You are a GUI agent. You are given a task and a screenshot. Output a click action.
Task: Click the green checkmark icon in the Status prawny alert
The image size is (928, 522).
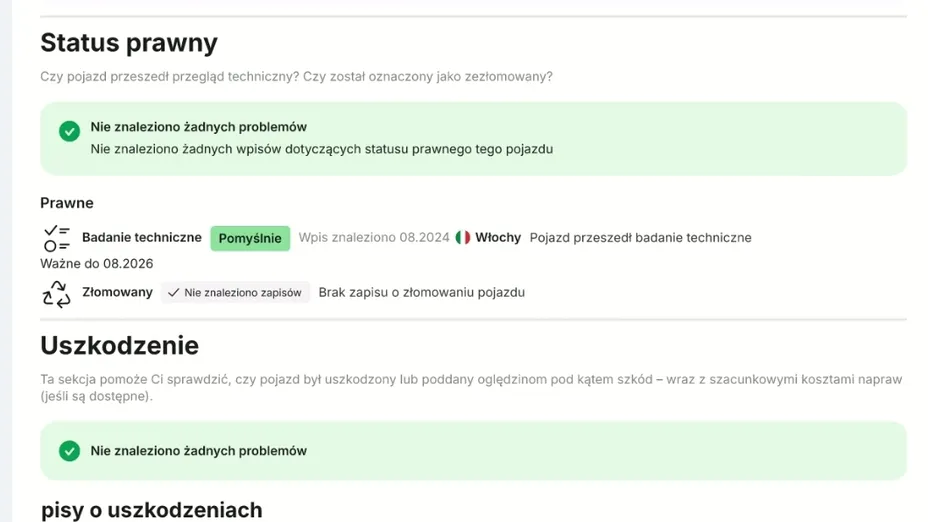pyautogui.click(x=69, y=131)
